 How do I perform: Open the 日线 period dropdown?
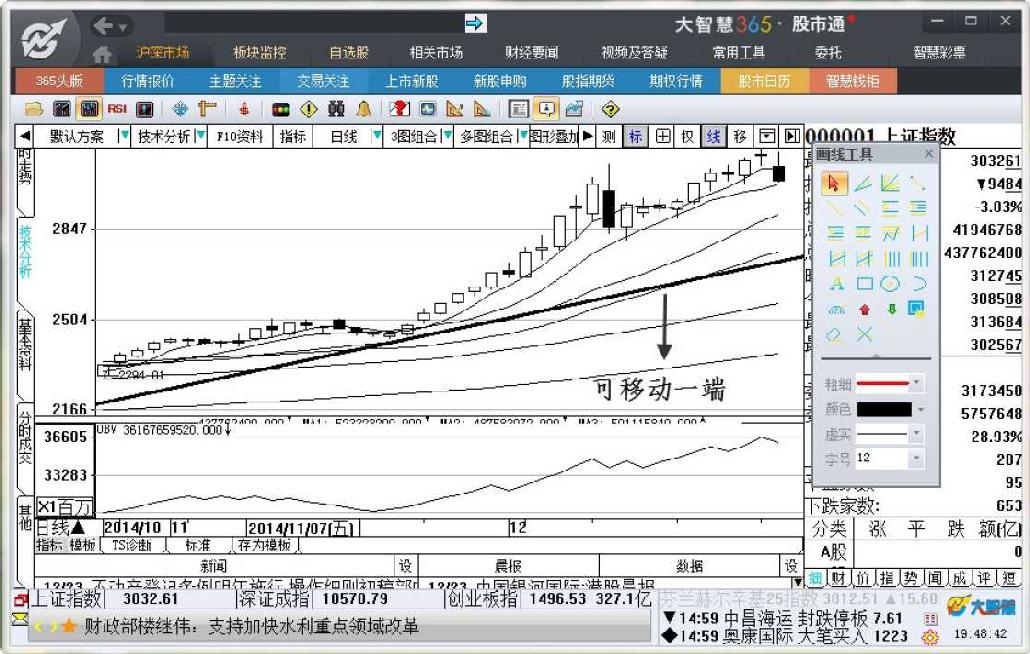[x=376, y=136]
